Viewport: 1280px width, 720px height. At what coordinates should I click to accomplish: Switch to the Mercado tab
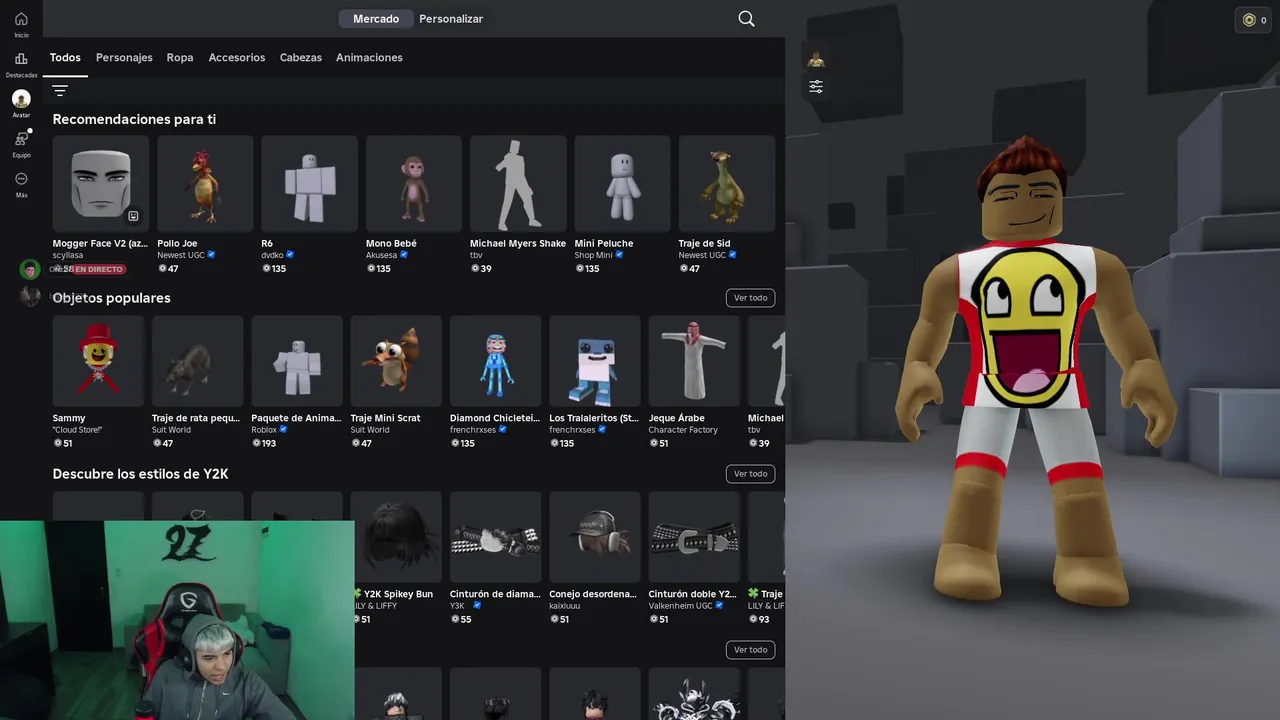tap(376, 19)
